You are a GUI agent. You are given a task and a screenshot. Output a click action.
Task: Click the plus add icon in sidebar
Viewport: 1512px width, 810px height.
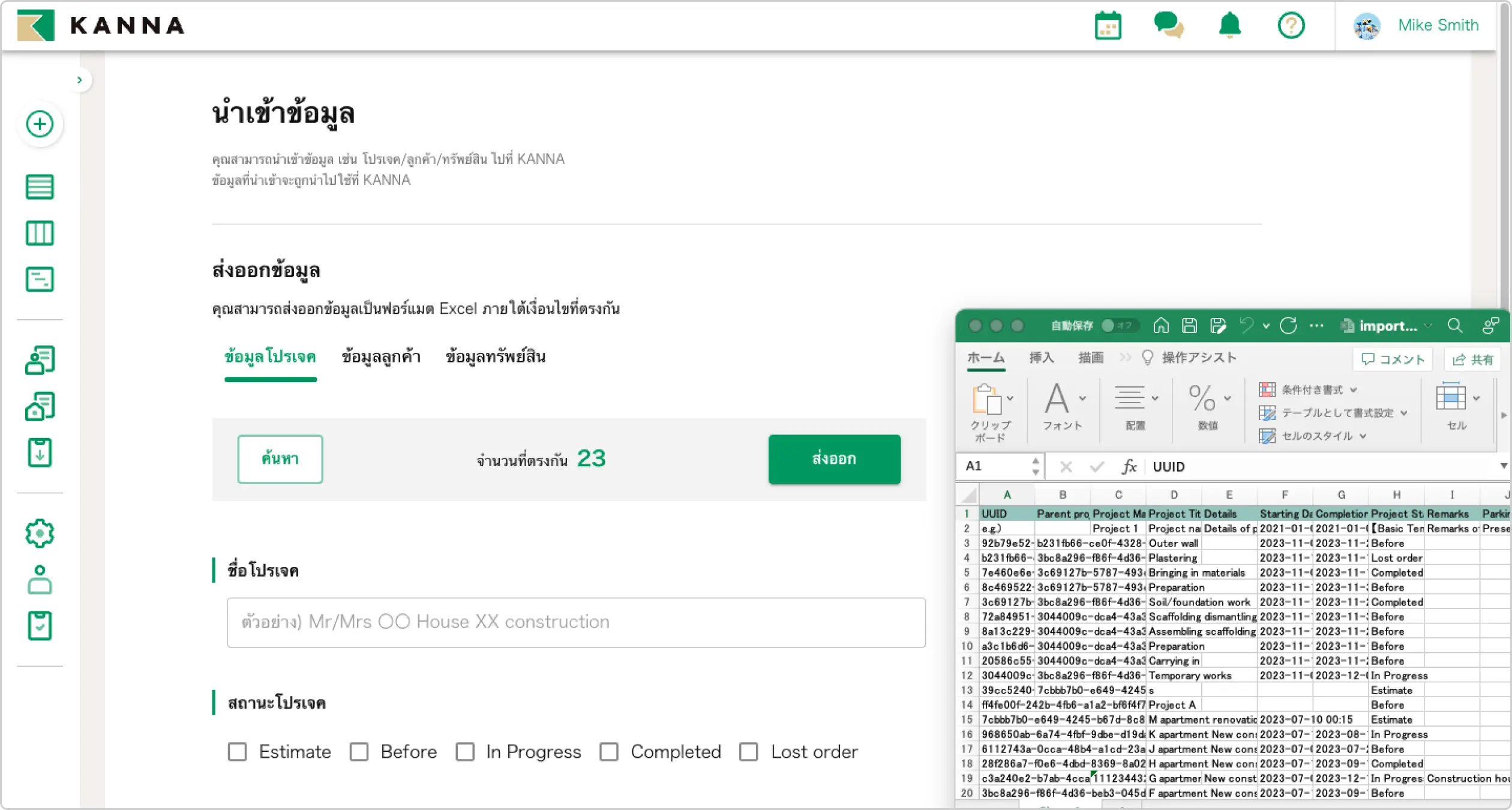pyautogui.click(x=40, y=124)
